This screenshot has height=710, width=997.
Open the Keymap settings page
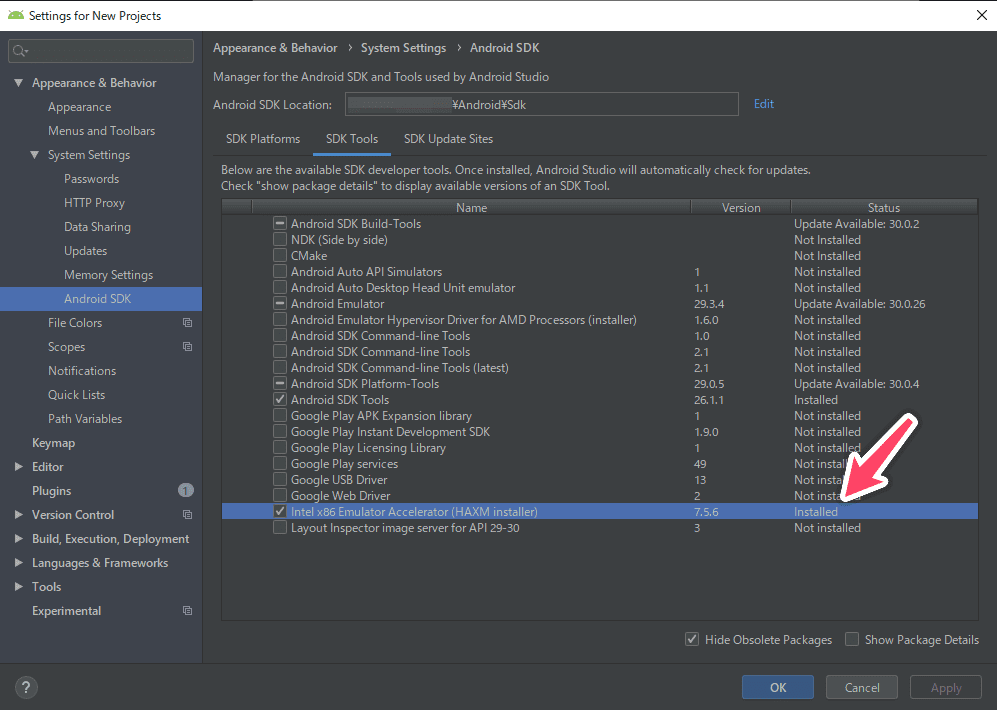53,442
